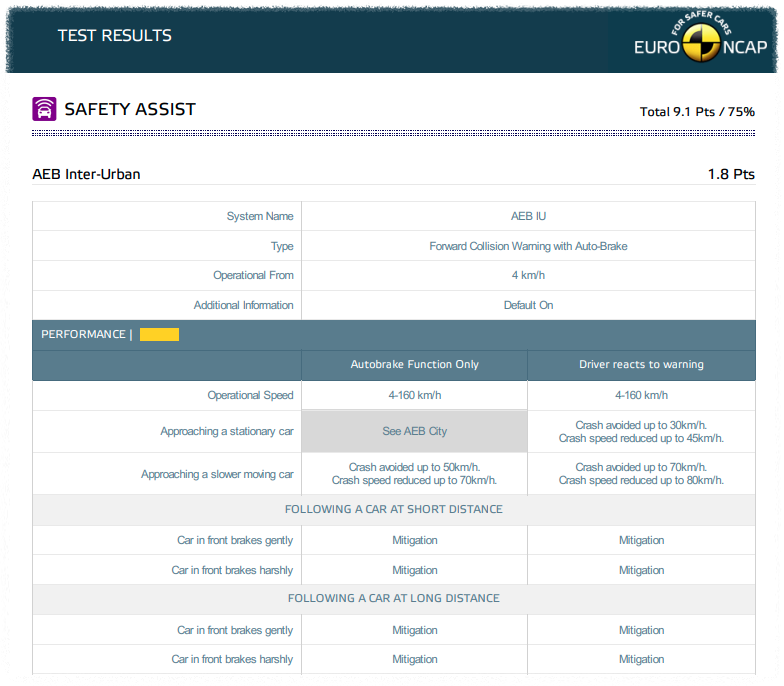The width and height of the screenshot is (784, 686).
Task: Click the 'Default On' value
Action: (528, 305)
